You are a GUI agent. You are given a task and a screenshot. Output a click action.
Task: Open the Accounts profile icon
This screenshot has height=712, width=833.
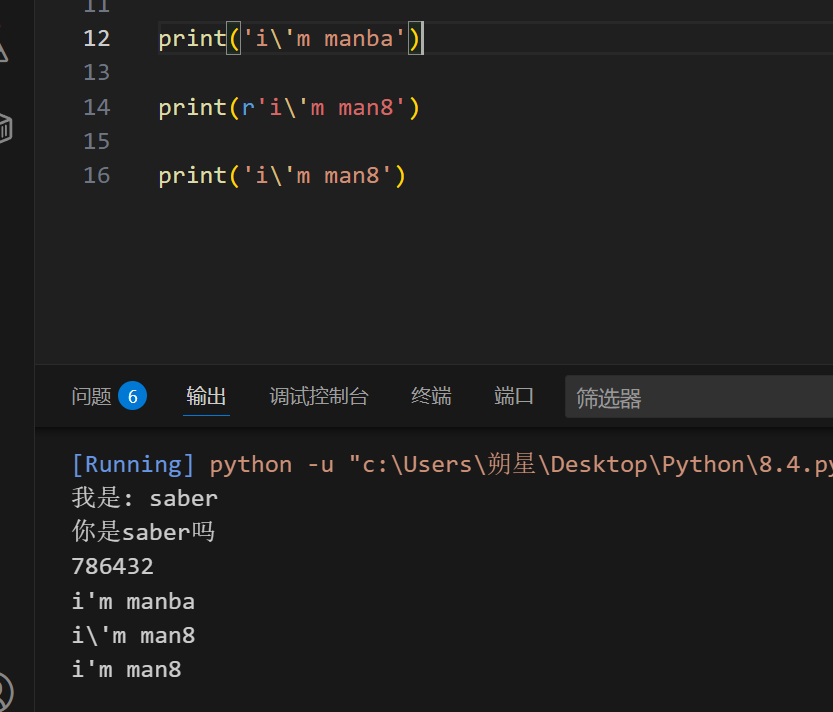click(5, 692)
